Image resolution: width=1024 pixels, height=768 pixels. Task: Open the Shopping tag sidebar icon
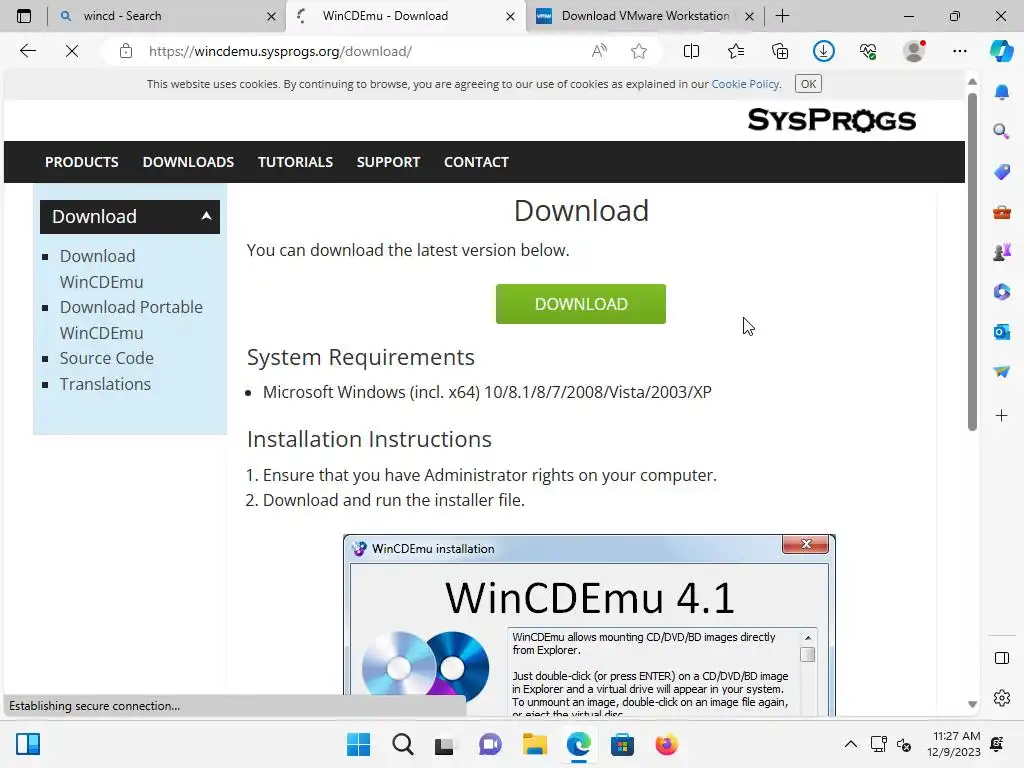tap(1002, 172)
